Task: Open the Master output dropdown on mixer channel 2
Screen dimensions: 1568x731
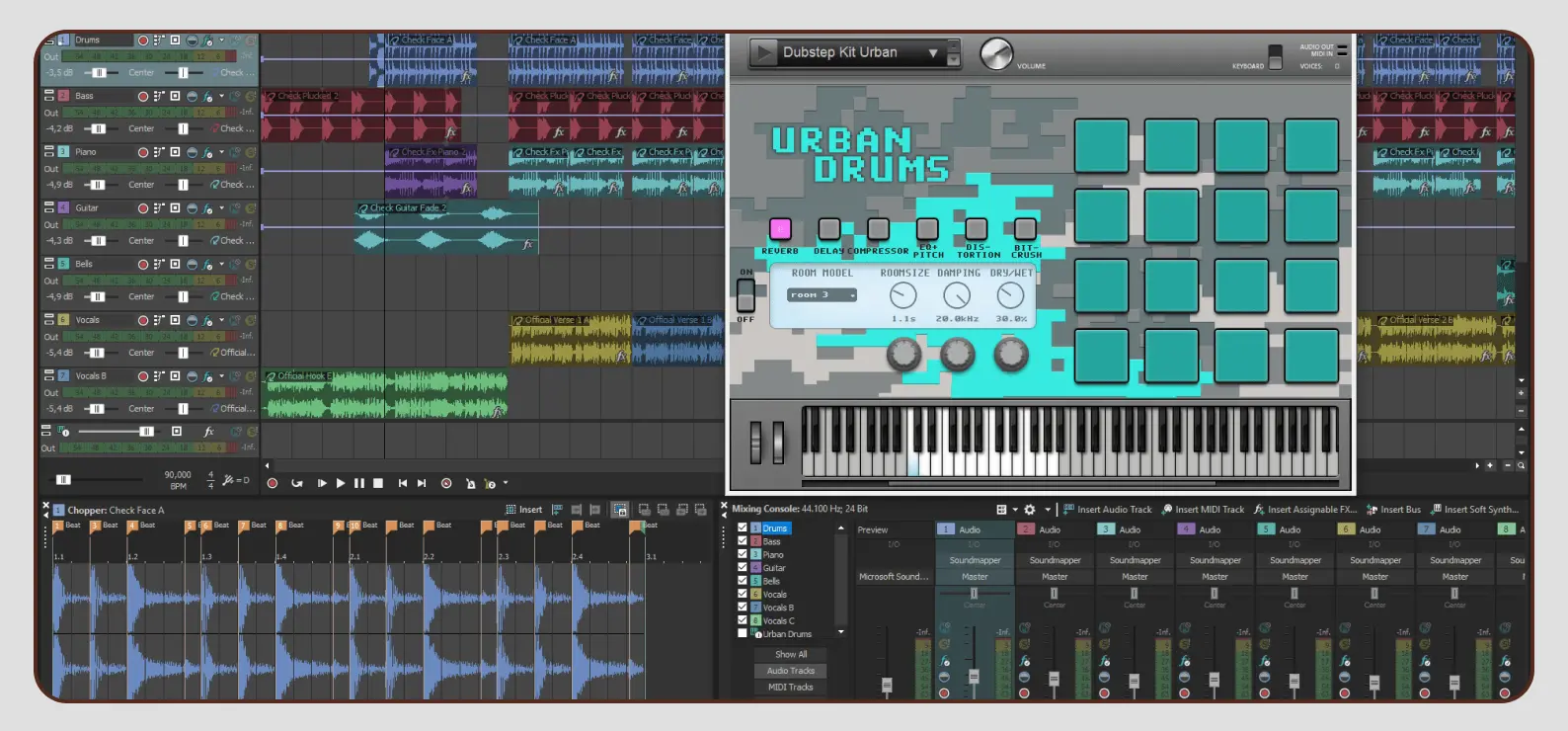Action: pyautogui.click(x=1055, y=577)
